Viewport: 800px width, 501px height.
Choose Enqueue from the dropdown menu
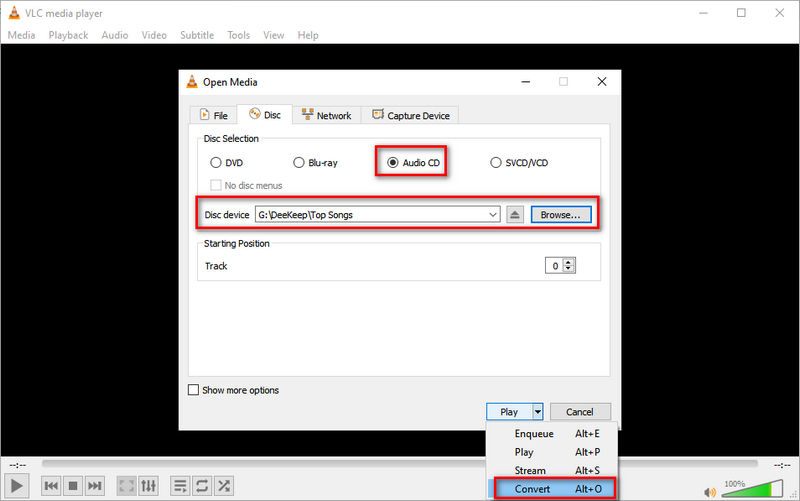point(553,434)
